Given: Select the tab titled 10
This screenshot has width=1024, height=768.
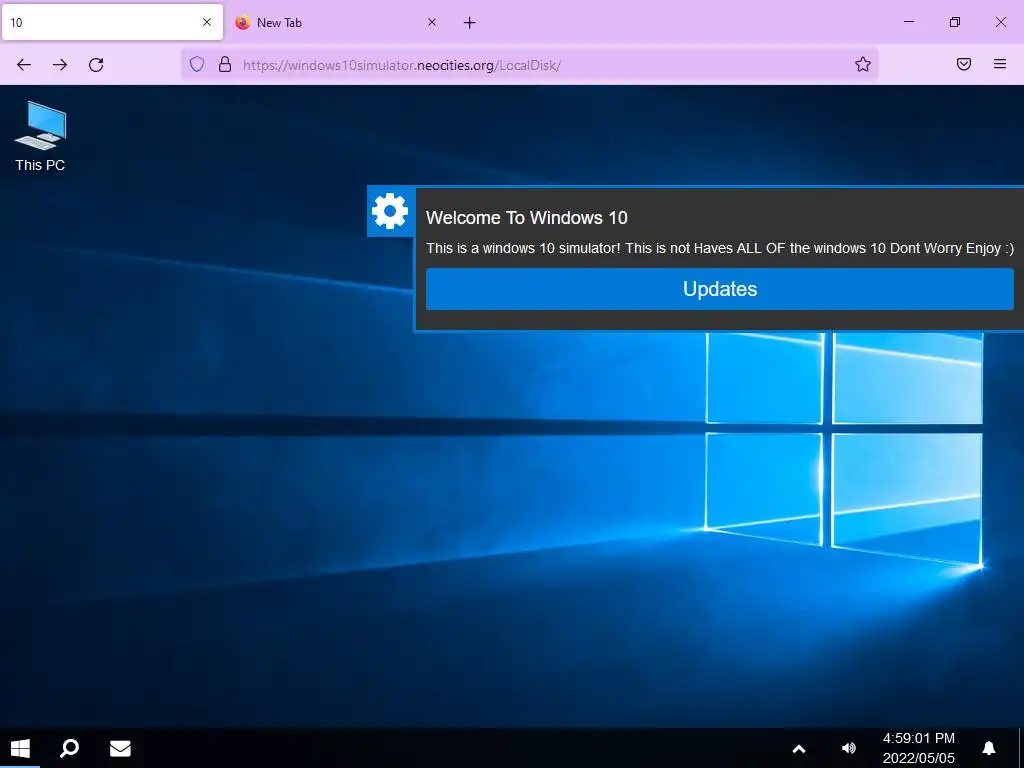Looking at the screenshot, I should [x=112, y=23].
